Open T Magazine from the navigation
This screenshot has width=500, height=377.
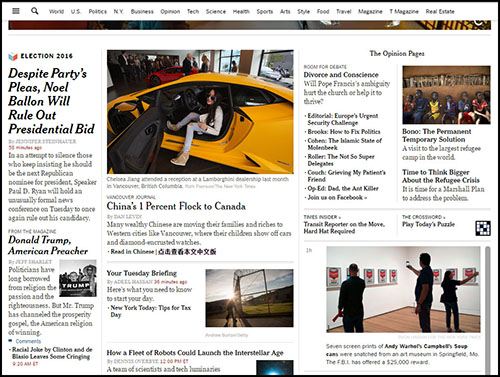[404, 11]
